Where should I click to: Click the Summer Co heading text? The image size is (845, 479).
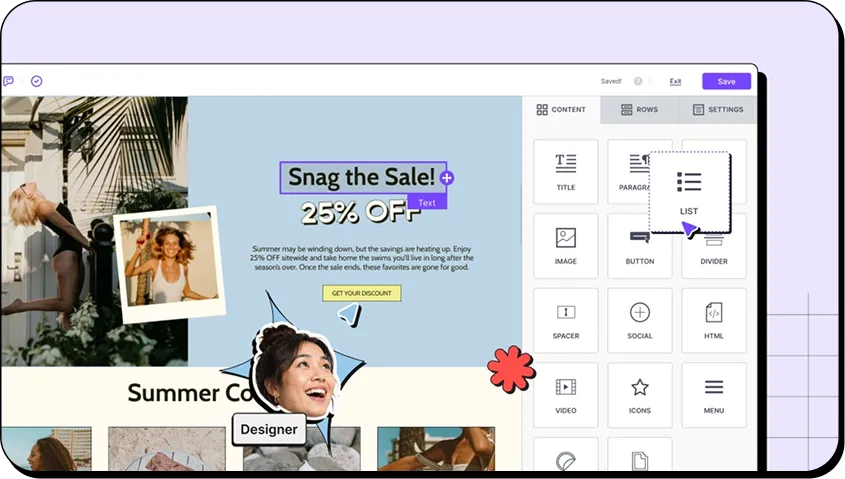tap(189, 393)
